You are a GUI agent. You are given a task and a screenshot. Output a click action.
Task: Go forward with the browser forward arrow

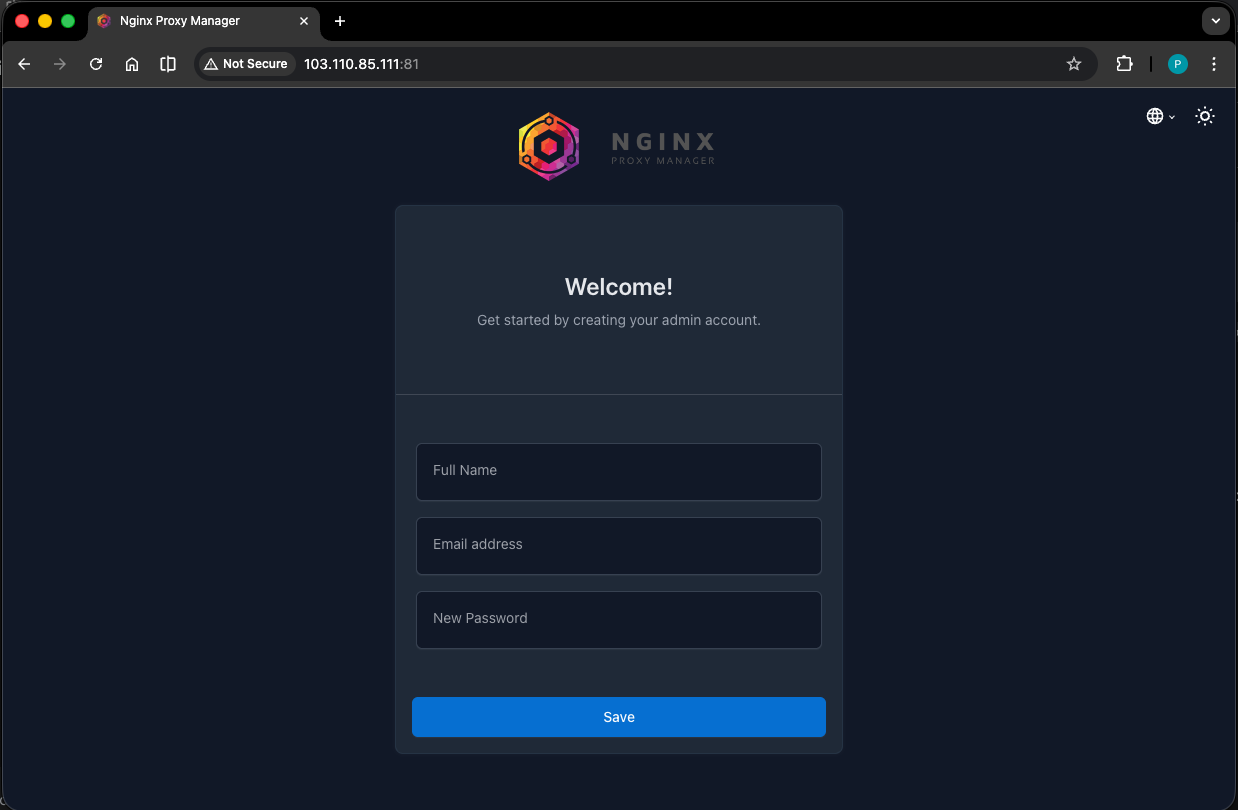[60, 64]
